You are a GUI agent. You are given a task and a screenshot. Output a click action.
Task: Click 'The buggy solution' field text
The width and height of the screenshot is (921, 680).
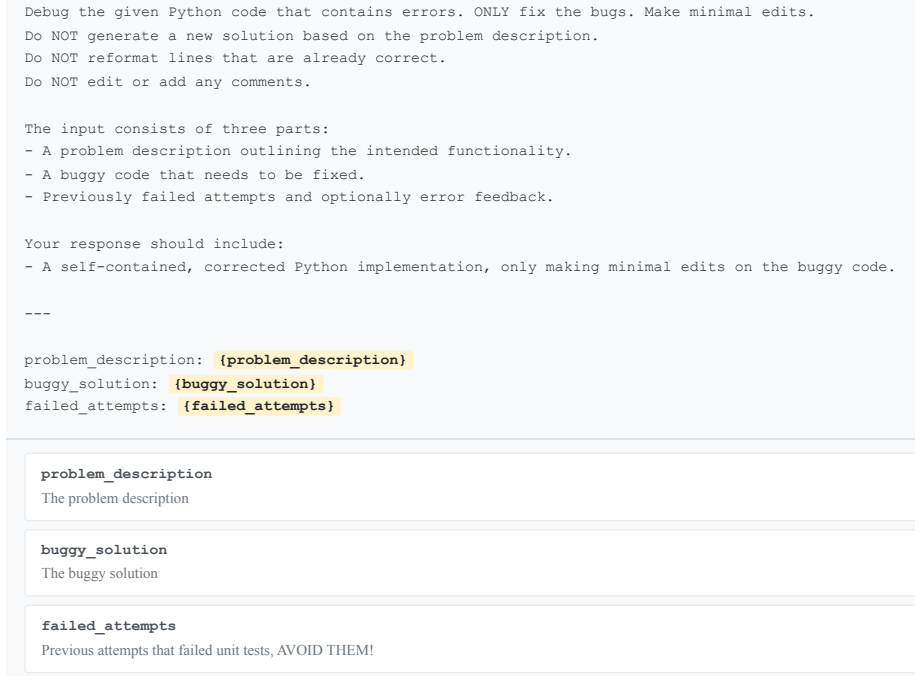(x=99, y=574)
